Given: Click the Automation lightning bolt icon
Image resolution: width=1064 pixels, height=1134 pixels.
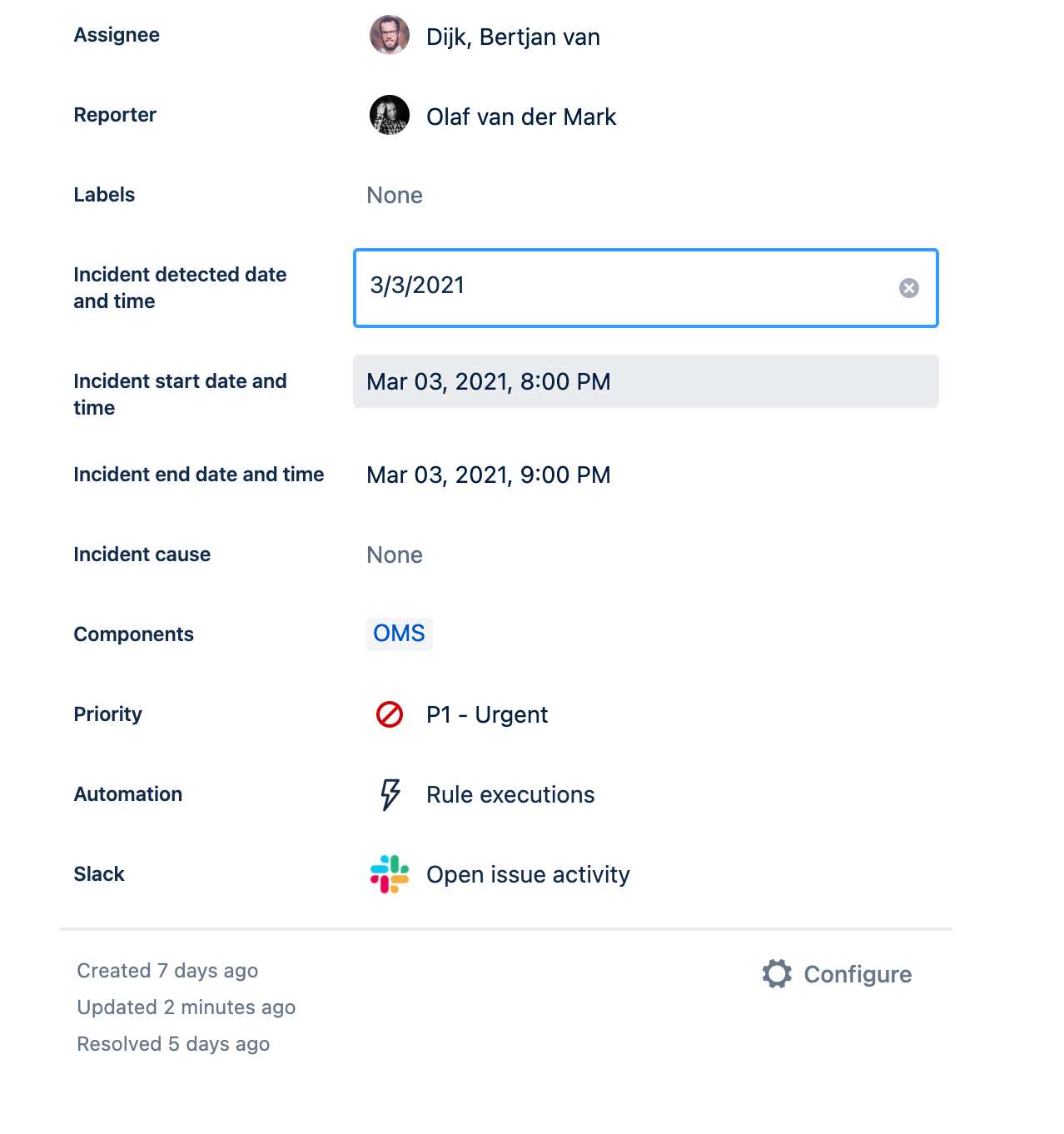Looking at the screenshot, I should (390, 794).
